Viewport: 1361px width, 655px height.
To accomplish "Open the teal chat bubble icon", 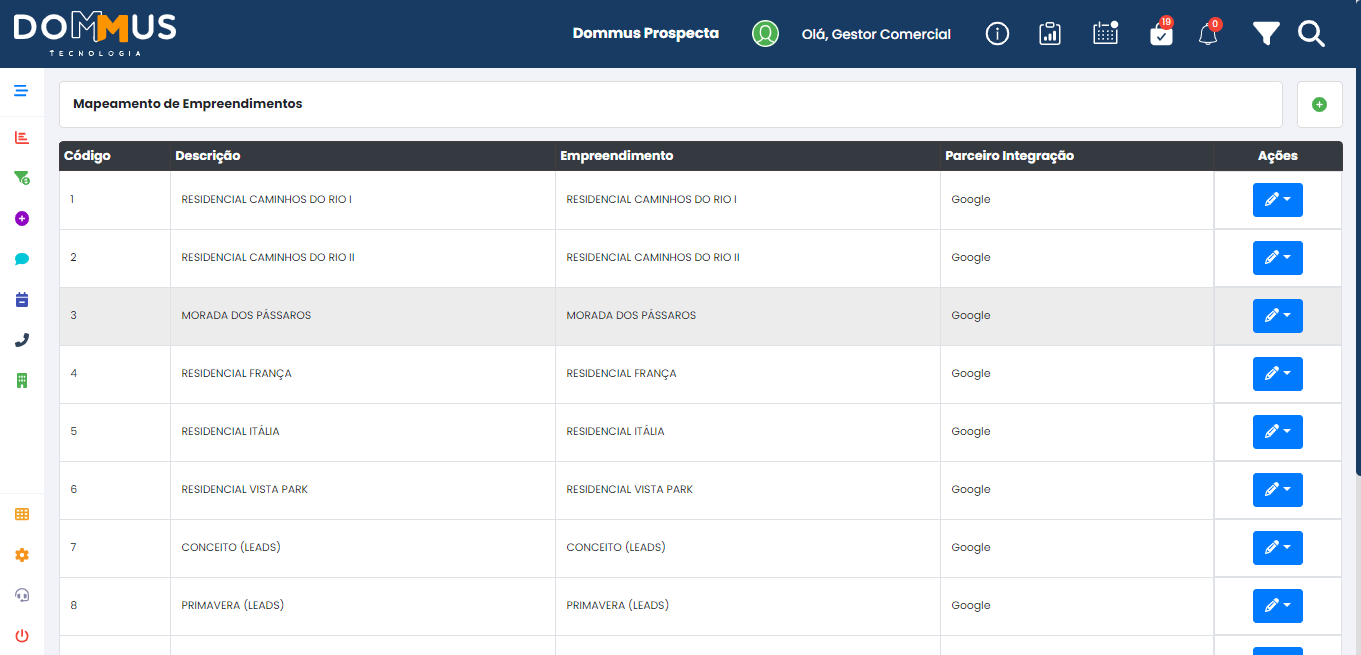I will coord(22,259).
